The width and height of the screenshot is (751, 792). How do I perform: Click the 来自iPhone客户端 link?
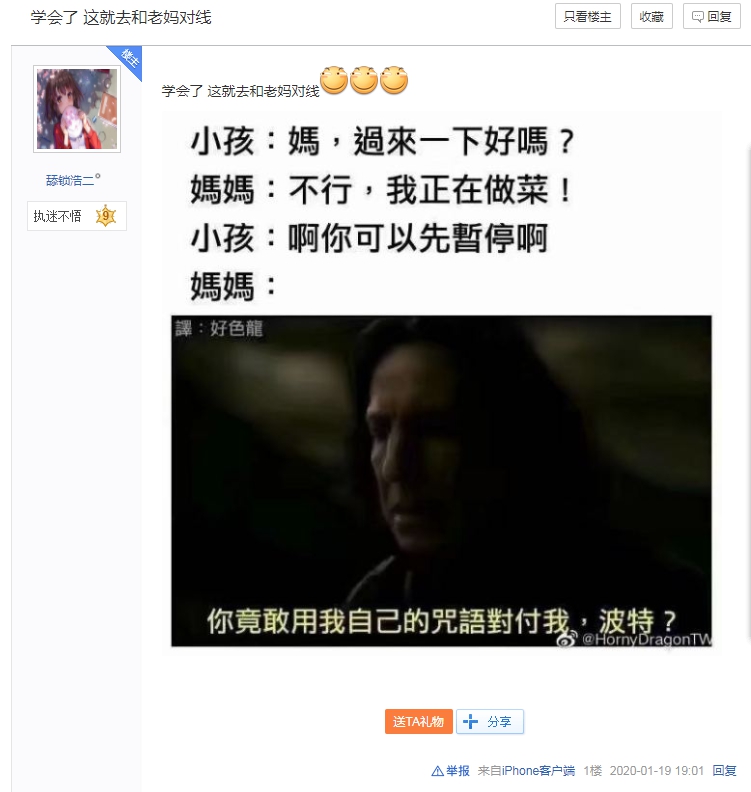526,771
